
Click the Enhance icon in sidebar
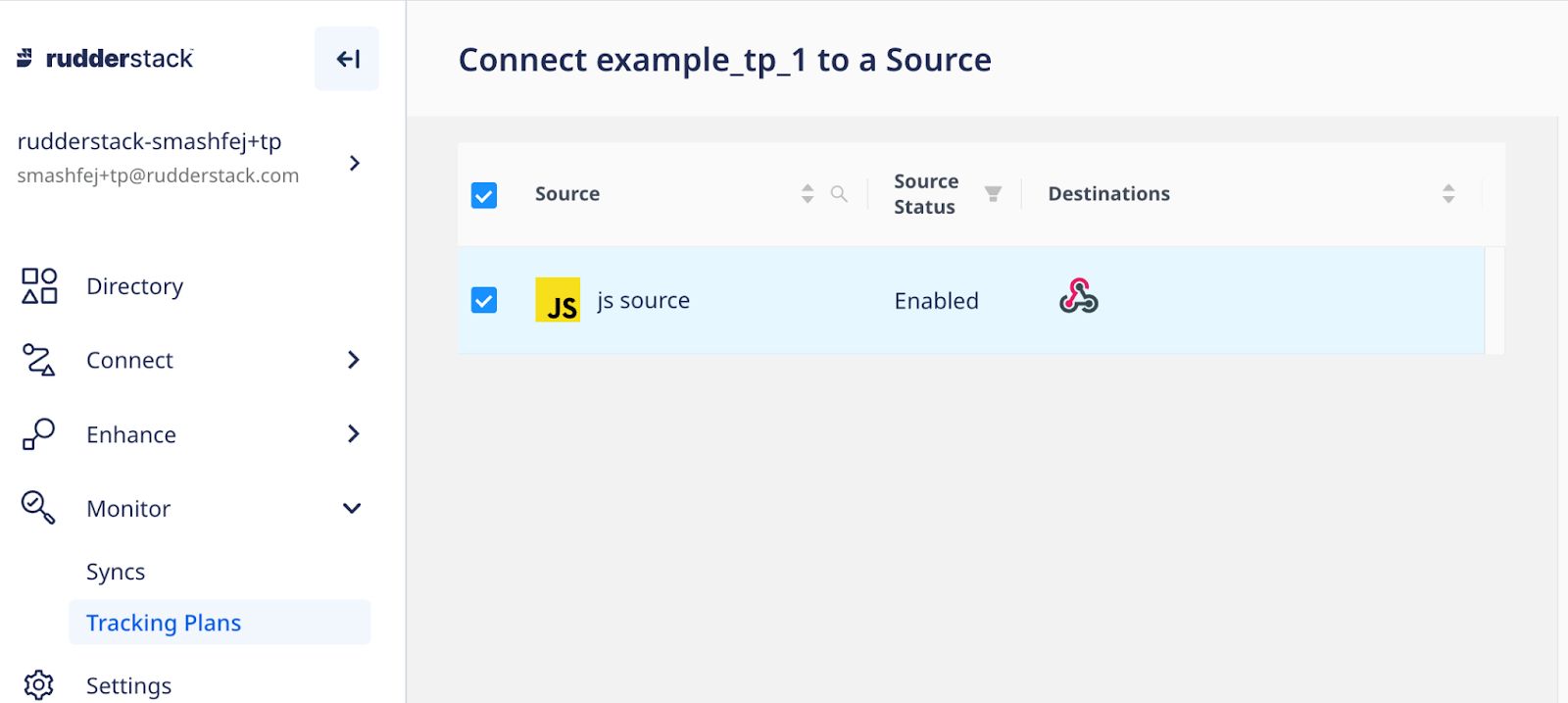[39, 433]
